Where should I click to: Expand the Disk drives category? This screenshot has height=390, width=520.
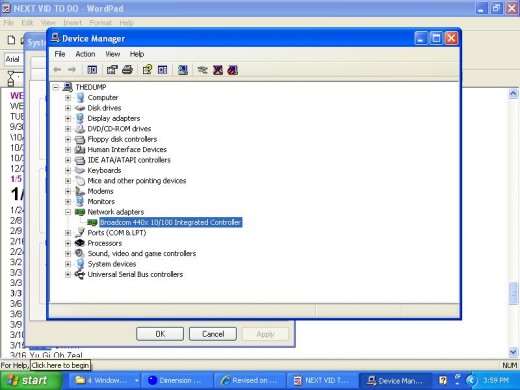(68, 108)
